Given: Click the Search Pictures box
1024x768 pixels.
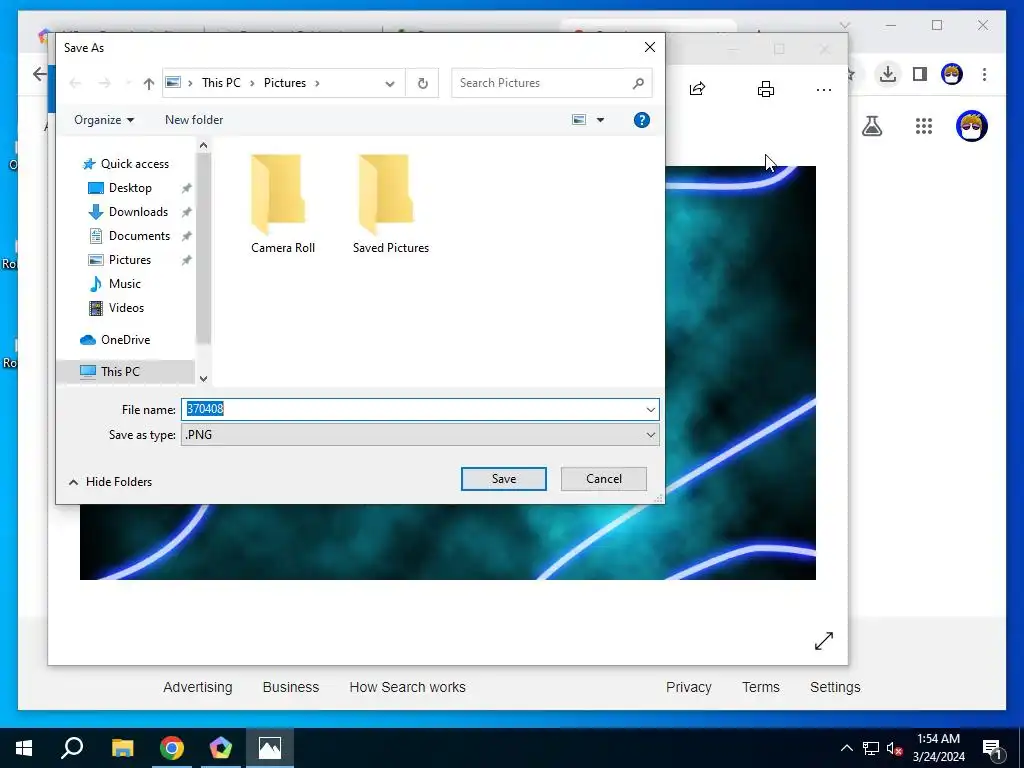Looking at the screenshot, I should coord(551,83).
